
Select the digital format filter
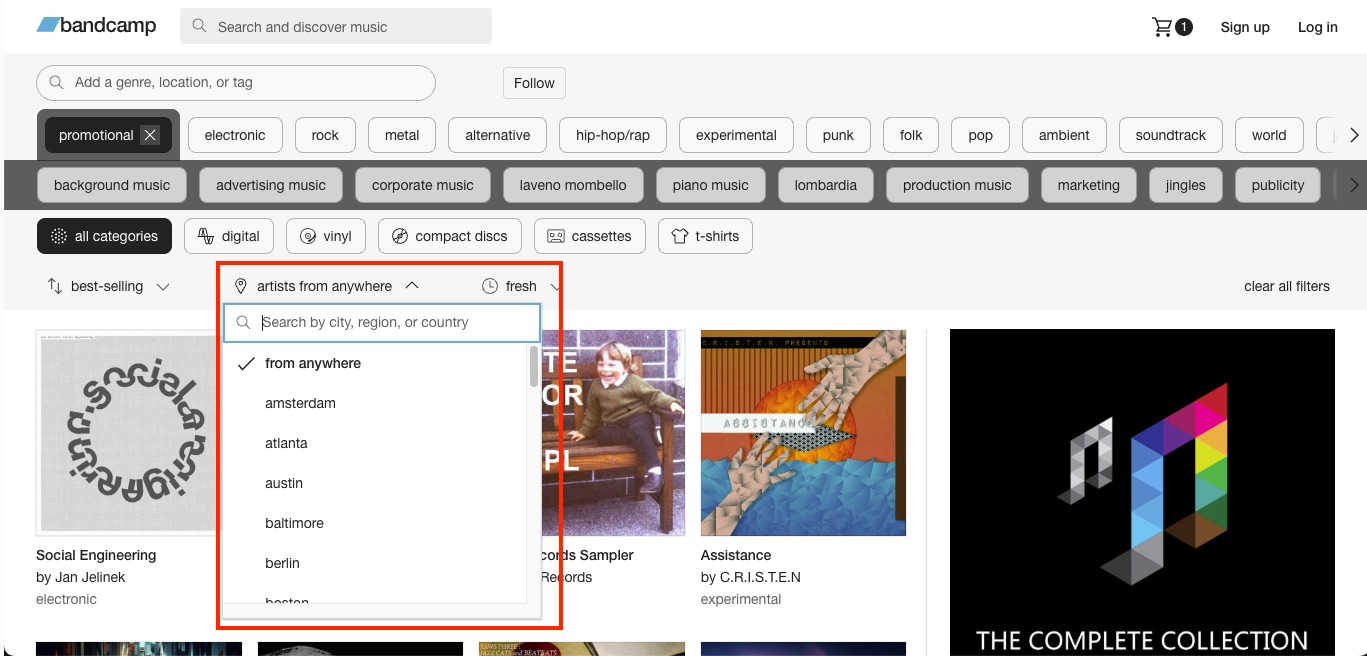(x=228, y=236)
